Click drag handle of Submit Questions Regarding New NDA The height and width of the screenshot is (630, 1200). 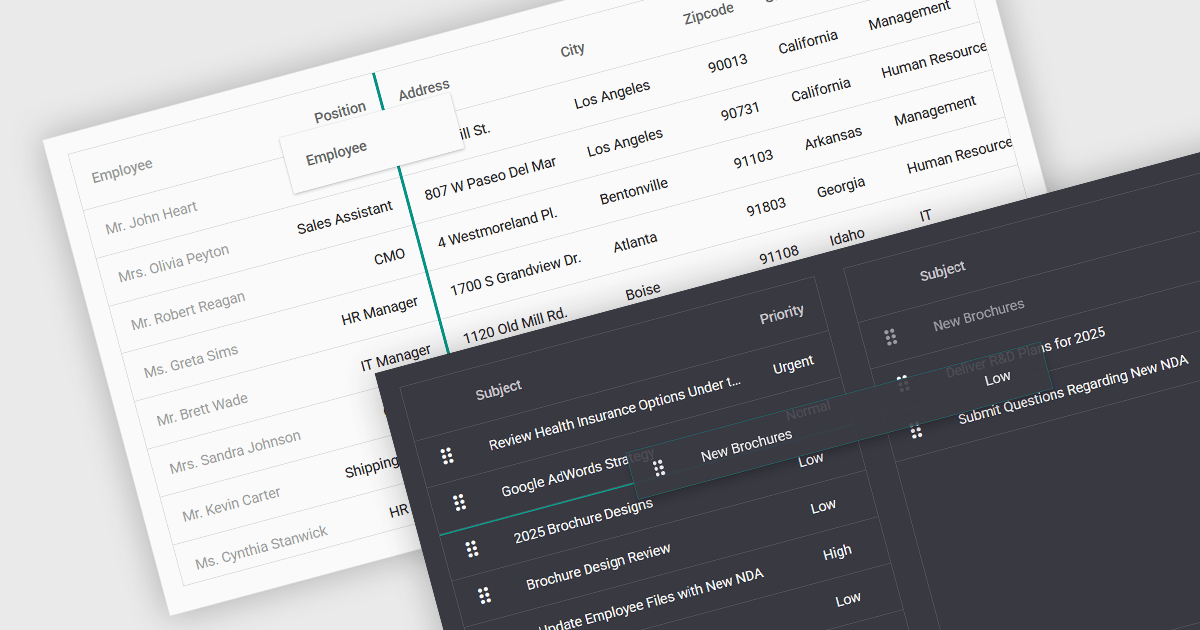click(916, 430)
